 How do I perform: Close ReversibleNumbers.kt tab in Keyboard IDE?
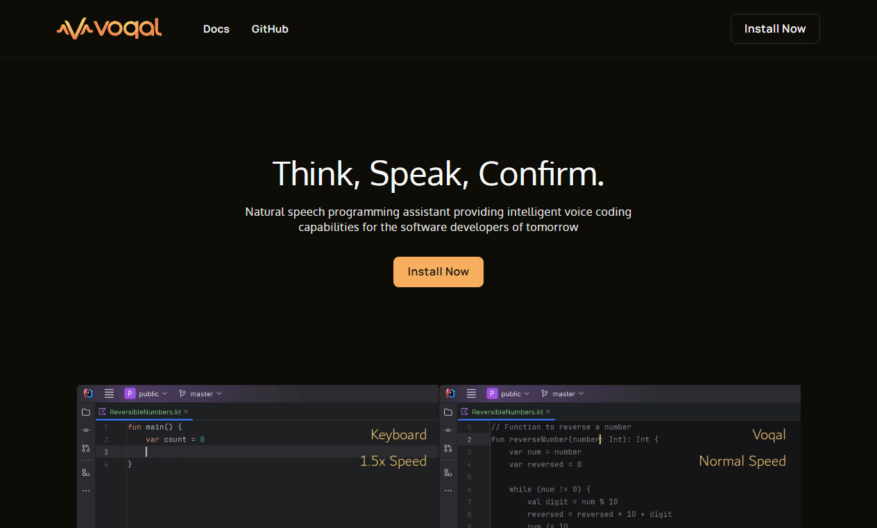[x=186, y=412]
